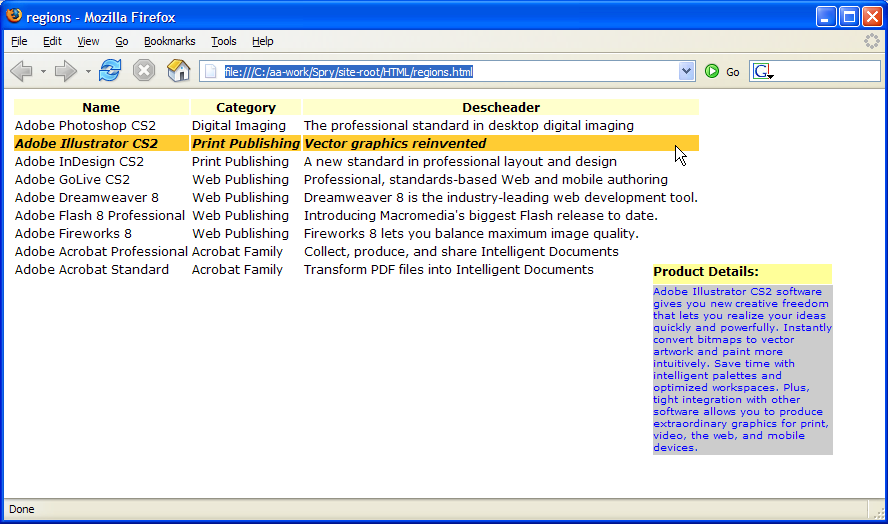This screenshot has width=888, height=524.
Task: Click the page icon in address bar
Action: tap(211, 71)
